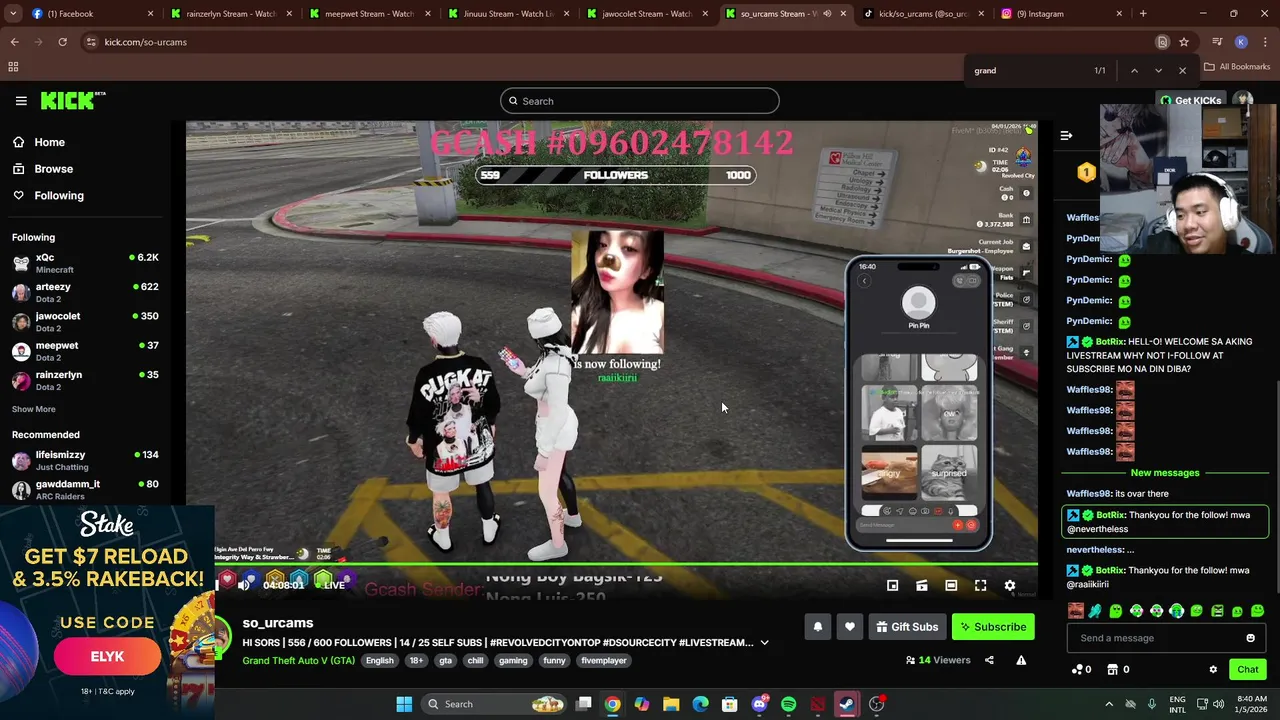The width and height of the screenshot is (1280, 720).
Task: Open Following in Kick sidebar
Action: pos(59,196)
